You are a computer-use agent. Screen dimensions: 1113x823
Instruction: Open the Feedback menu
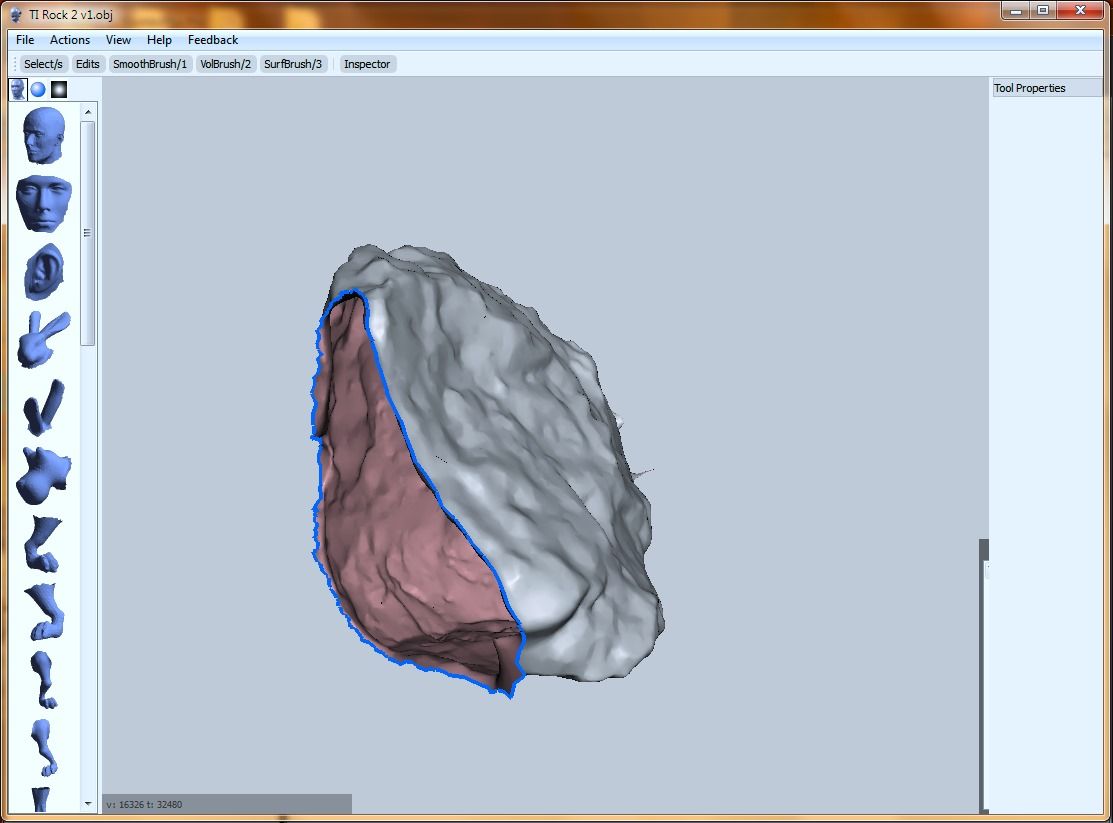click(212, 39)
